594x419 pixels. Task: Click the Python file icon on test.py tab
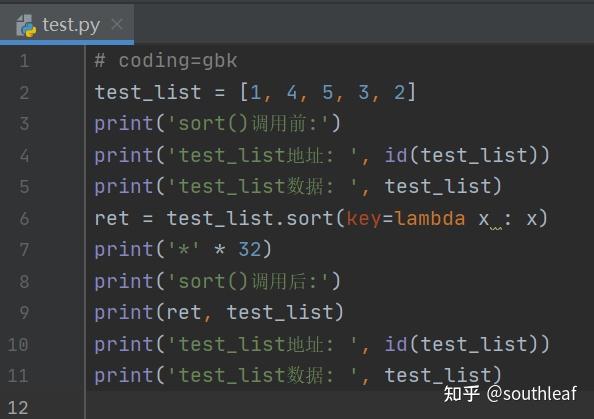pyautogui.click(x=26, y=26)
